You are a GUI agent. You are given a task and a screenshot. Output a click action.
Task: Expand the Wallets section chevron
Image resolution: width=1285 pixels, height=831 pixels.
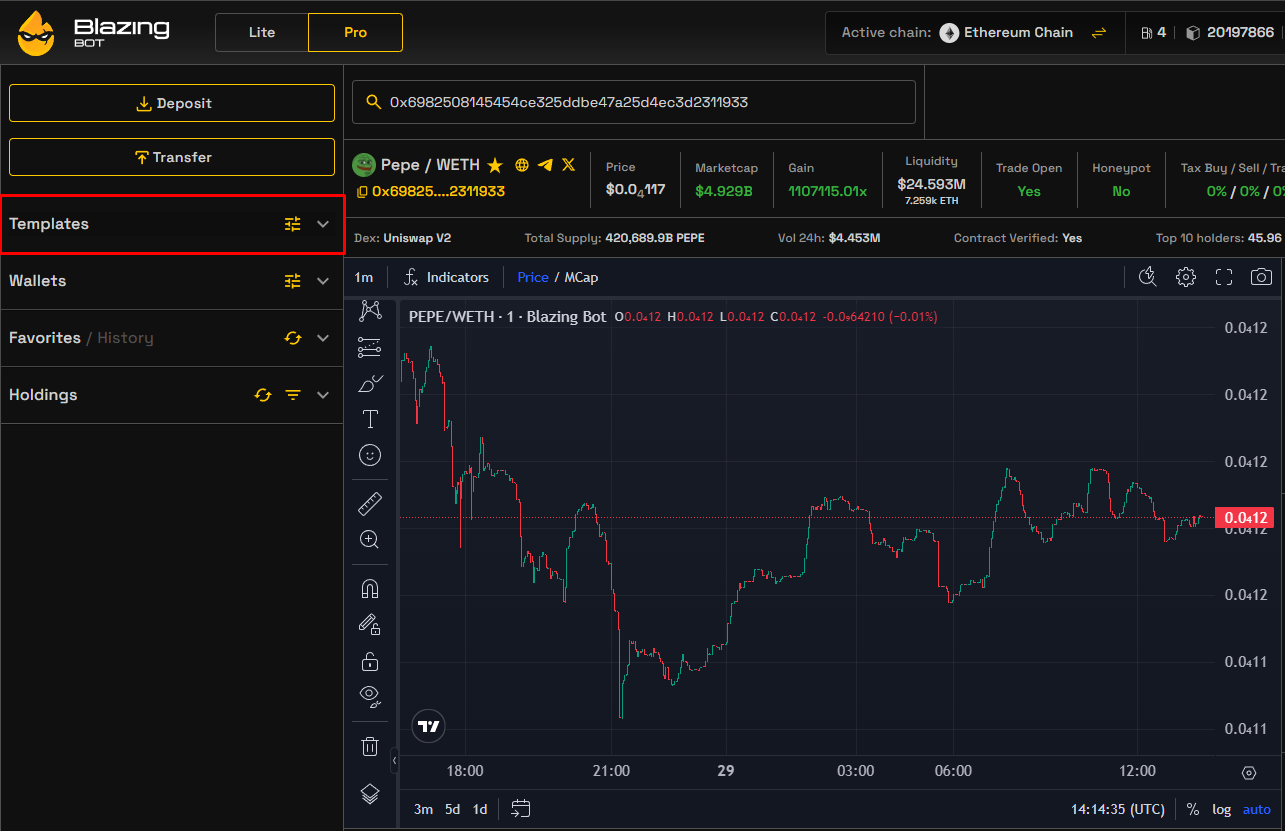(323, 281)
